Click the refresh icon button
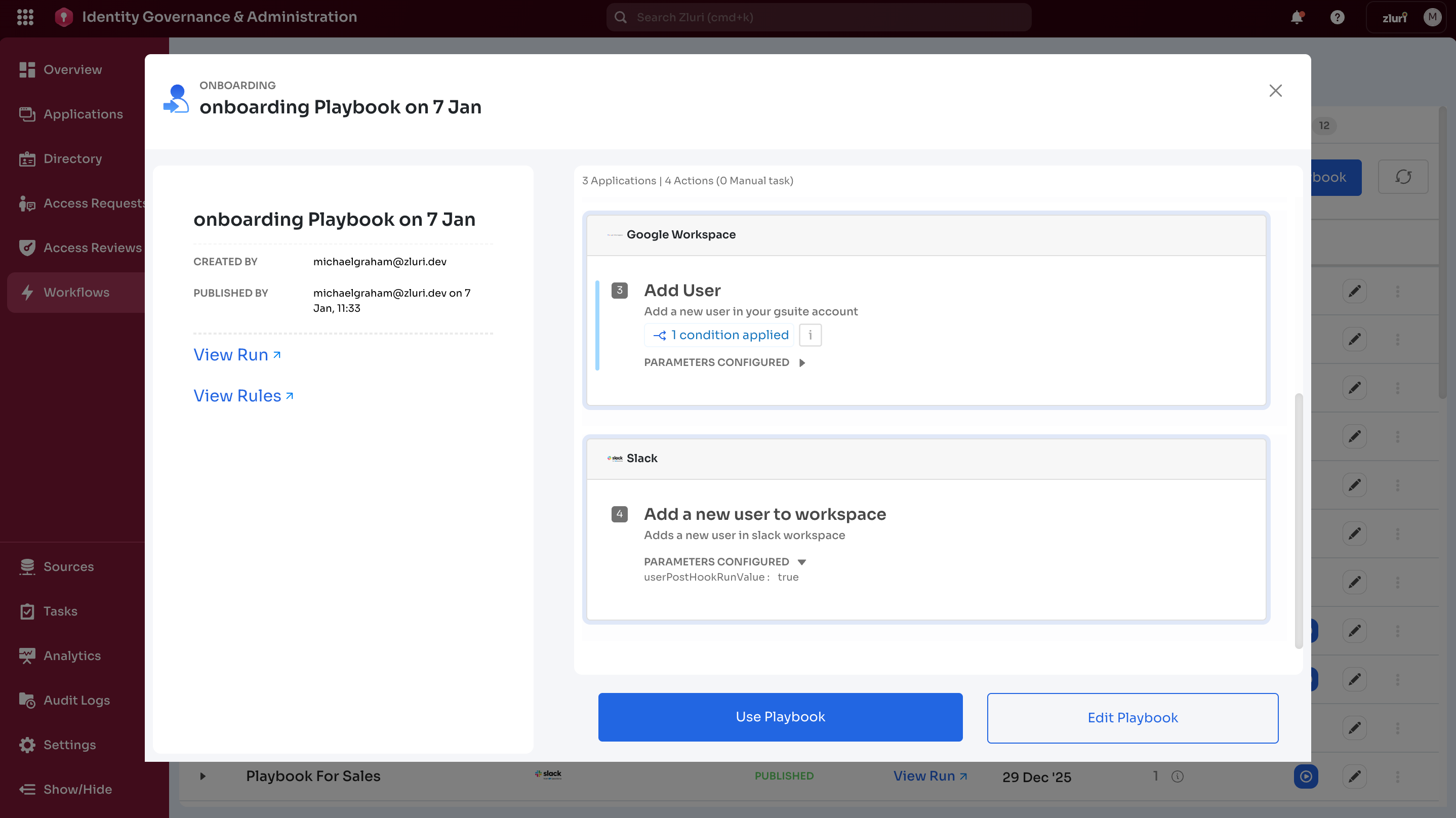Image resolution: width=1456 pixels, height=818 pixels. click(1403, 177)
